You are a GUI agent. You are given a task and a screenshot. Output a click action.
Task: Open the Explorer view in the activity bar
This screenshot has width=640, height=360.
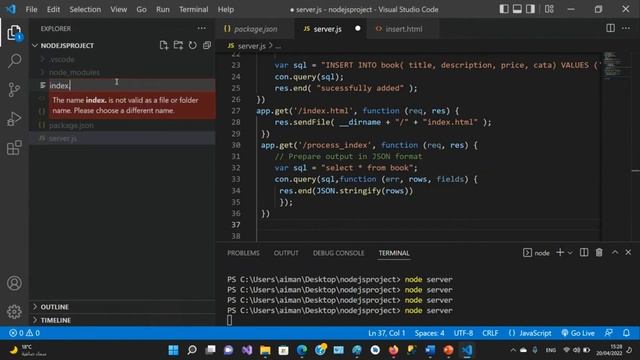tap(14, 32)
